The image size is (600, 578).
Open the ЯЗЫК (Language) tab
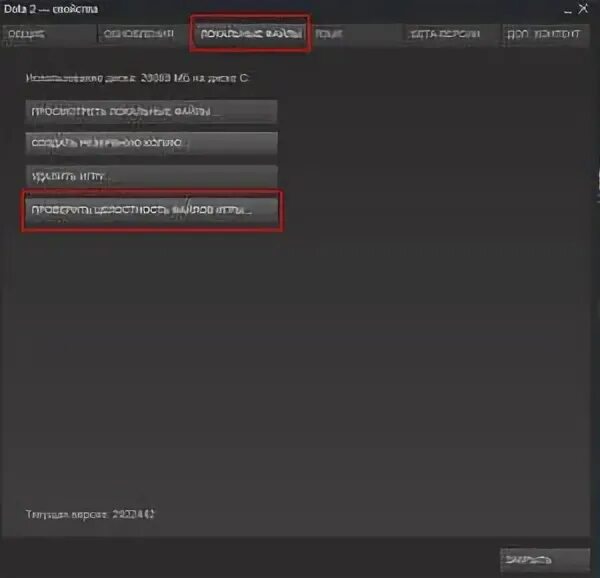click(357, 34)
